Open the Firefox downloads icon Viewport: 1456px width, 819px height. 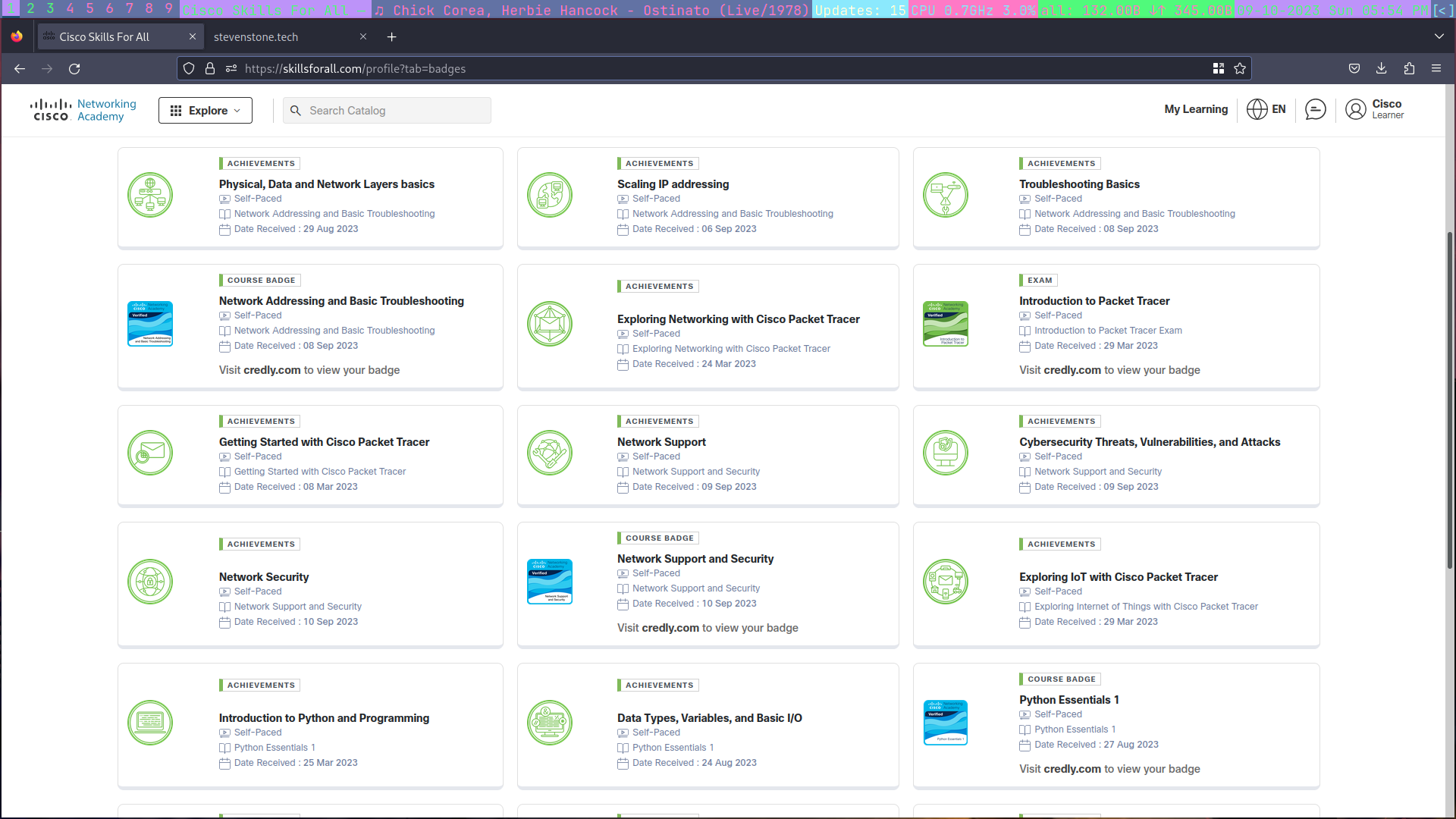pyautogui.click(x=1382, y=69)
